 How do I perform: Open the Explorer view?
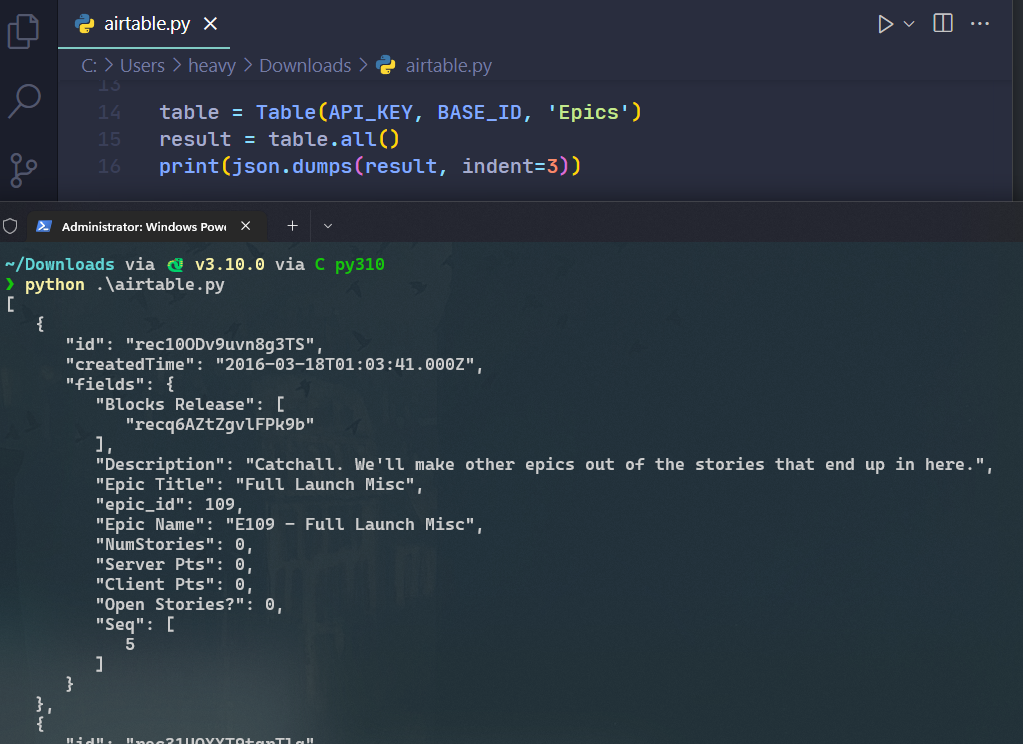point(27,31)
